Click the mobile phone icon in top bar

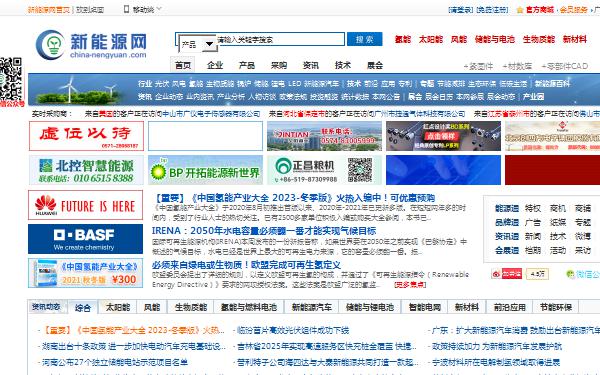(x=126, y=9)
